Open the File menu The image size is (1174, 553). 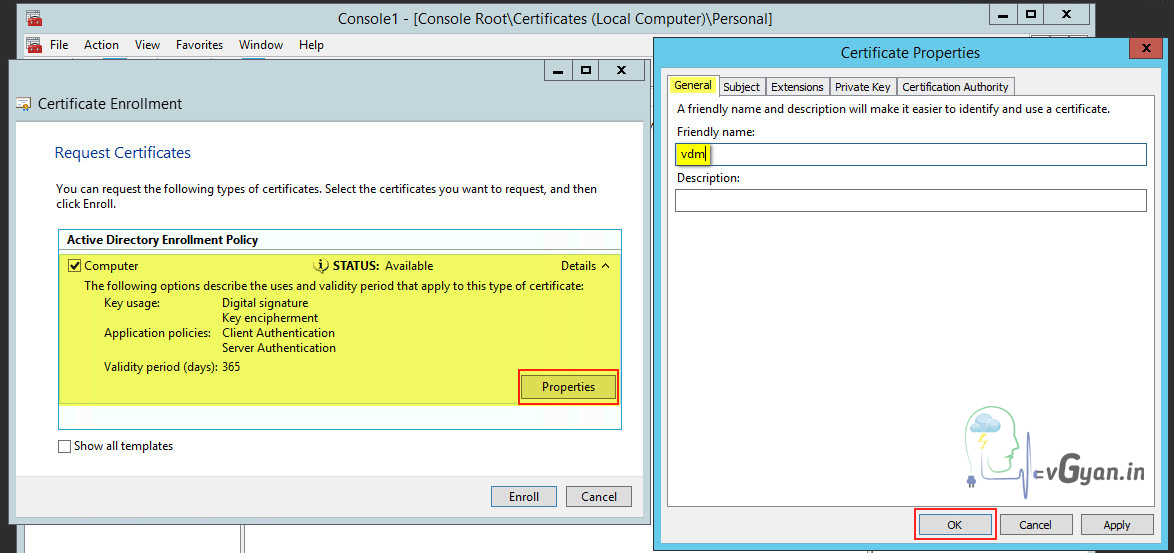point(59,45)
